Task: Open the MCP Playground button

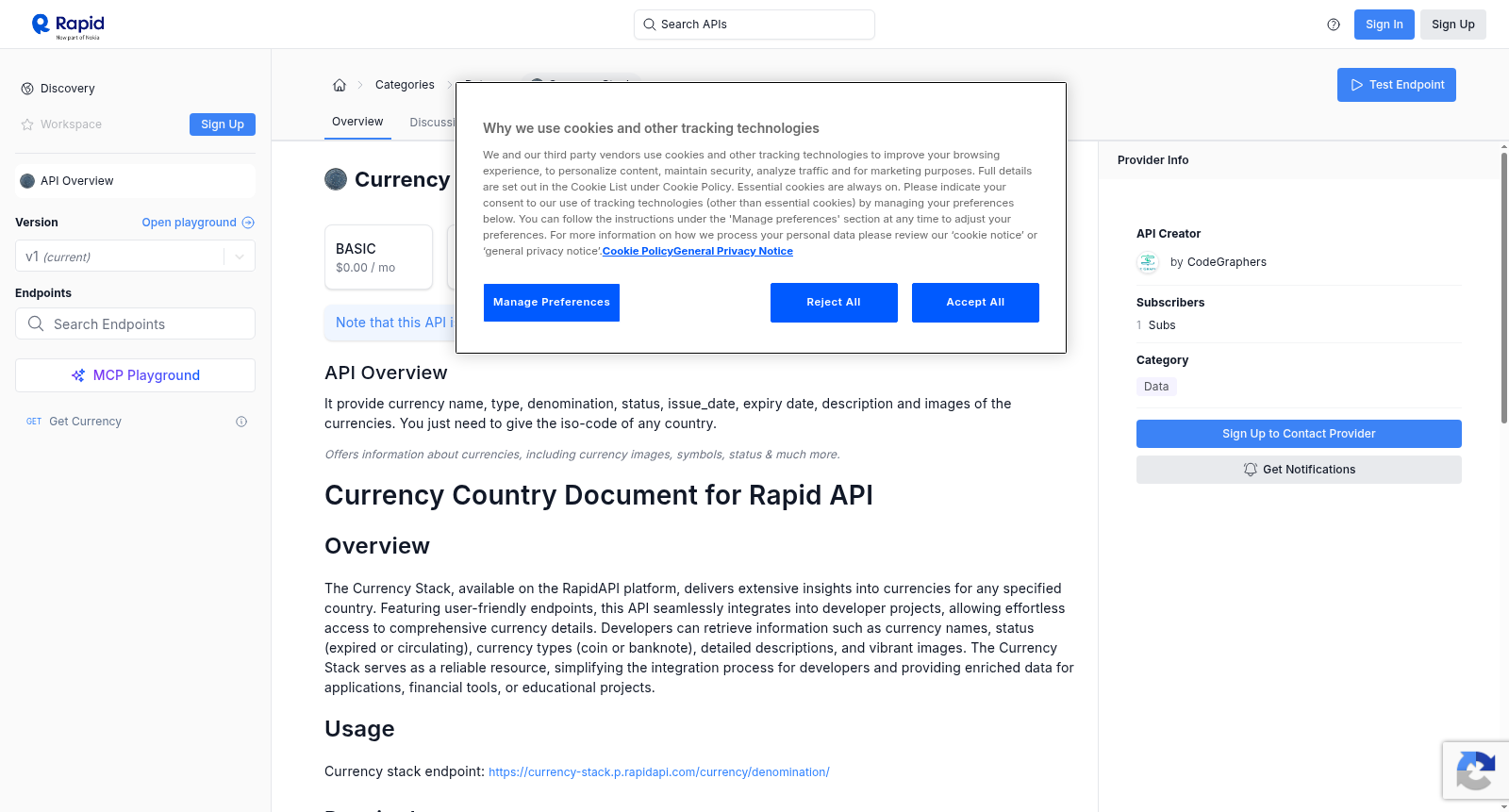Action: point(135,375)
